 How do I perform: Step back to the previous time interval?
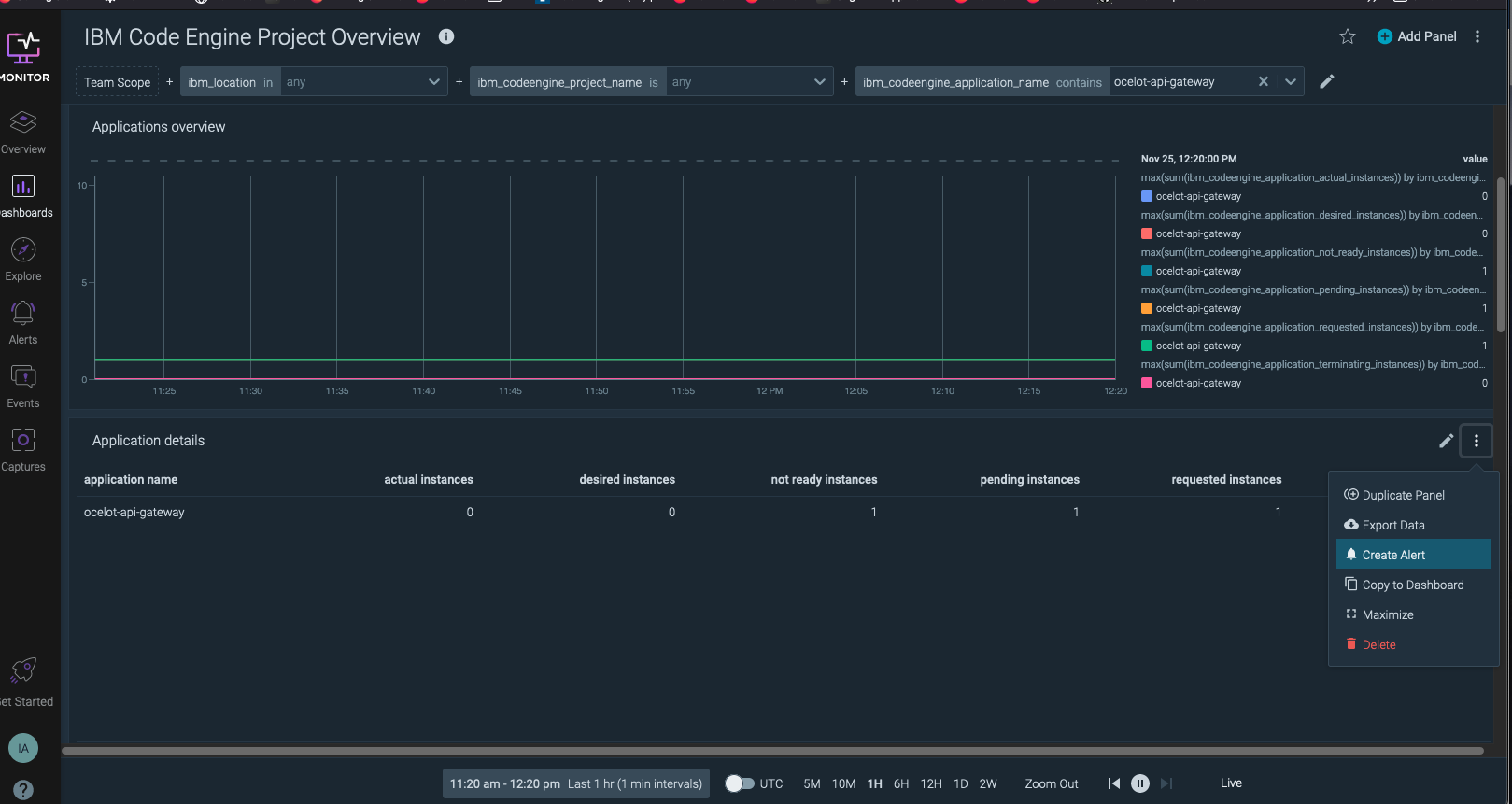pos(1113,783)
